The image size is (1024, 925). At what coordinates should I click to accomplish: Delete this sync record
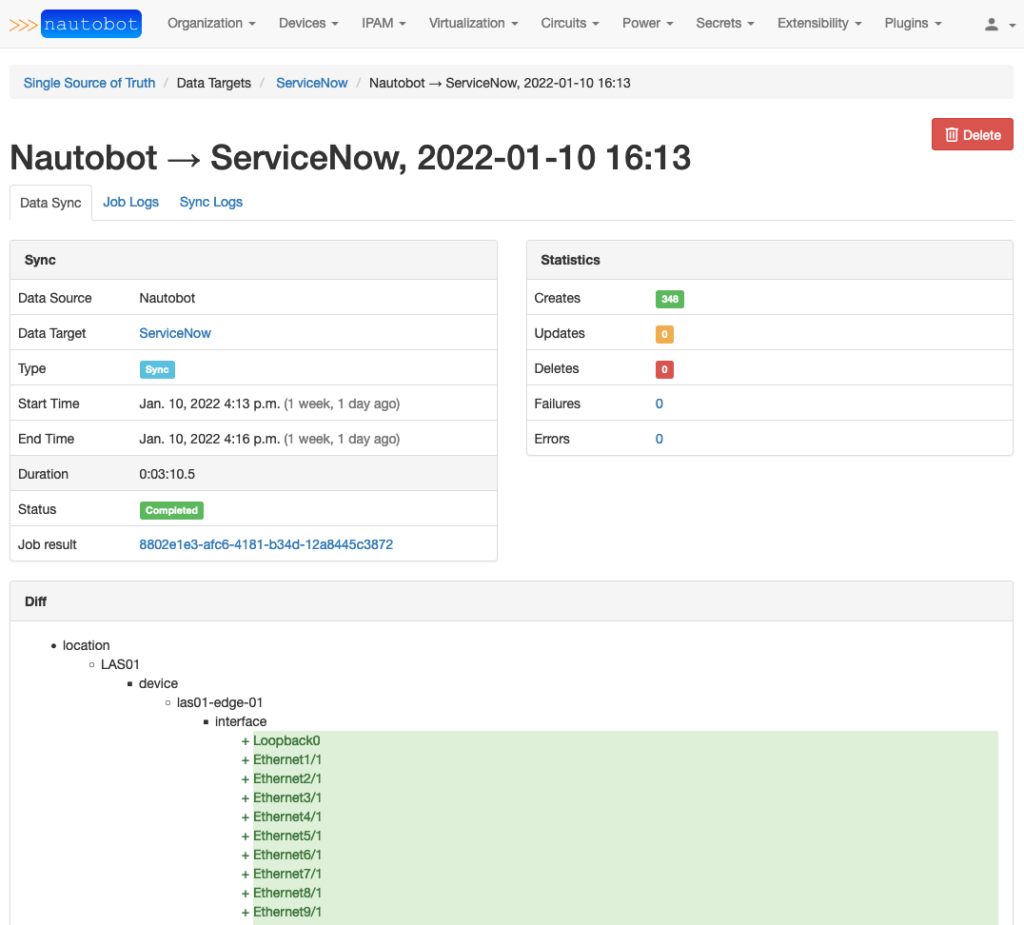tap(972, 135)
